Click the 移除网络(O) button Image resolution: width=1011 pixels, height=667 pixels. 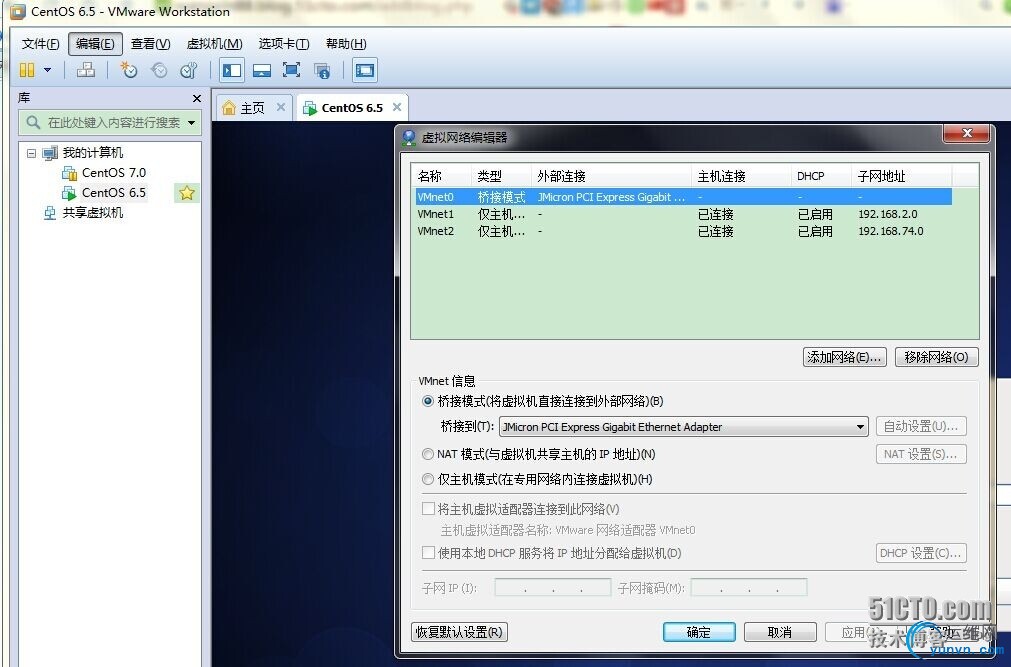(936, 357)
